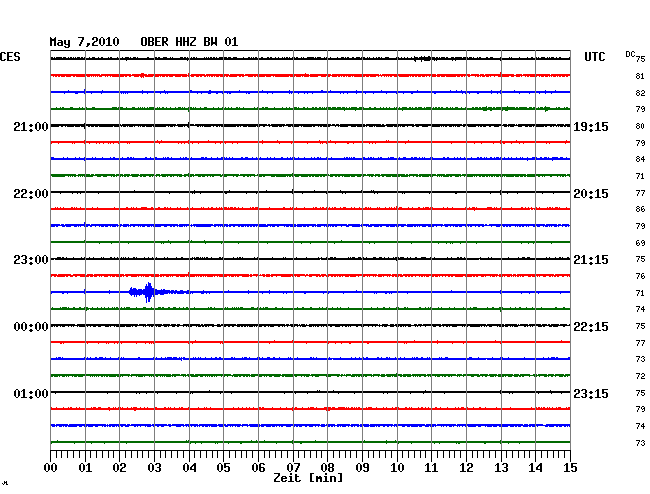The image size is (650, 494).
Task: Click minute tick label 11
Action: click(x=431, y=467)
